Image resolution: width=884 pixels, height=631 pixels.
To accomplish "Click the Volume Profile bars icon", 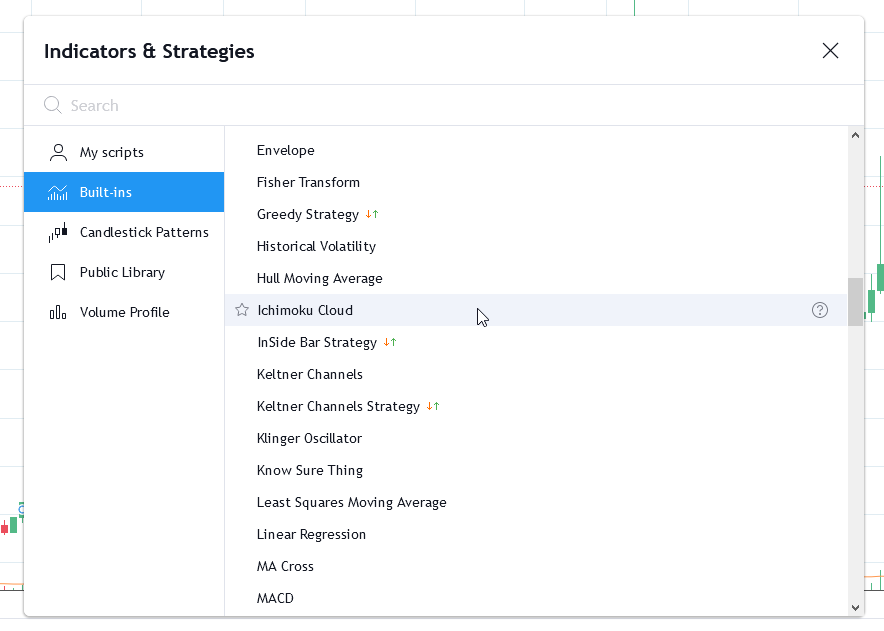I will pos(58,312).
